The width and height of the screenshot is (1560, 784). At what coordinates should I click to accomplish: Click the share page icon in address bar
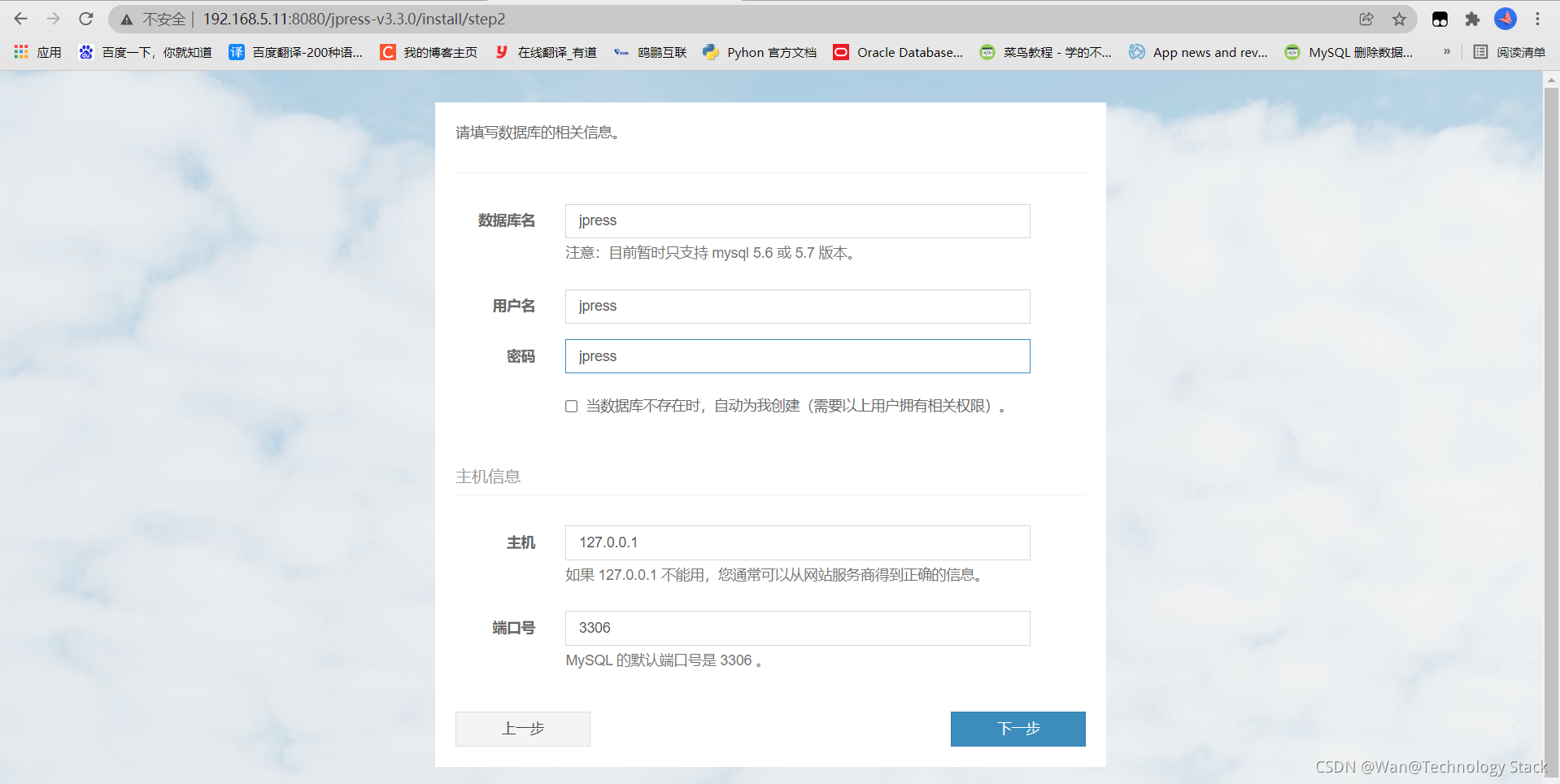(x=1366, y=19)
